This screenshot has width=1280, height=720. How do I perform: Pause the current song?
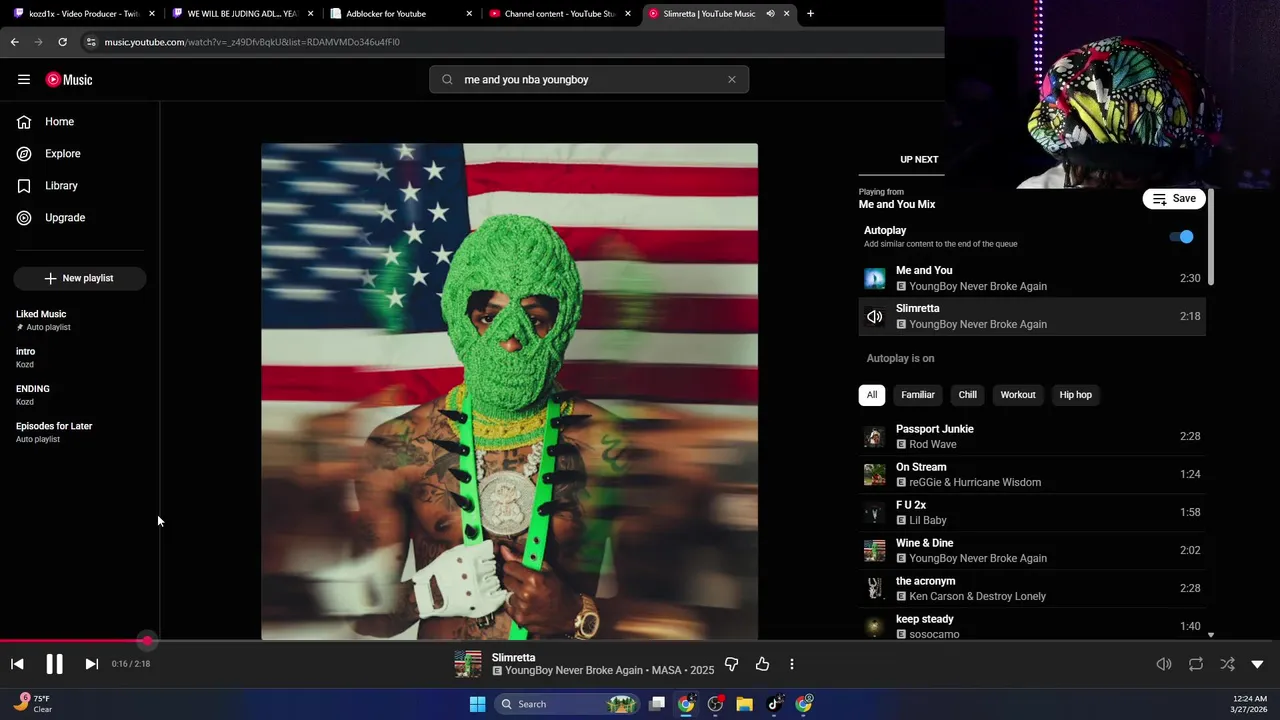[54, 664]
